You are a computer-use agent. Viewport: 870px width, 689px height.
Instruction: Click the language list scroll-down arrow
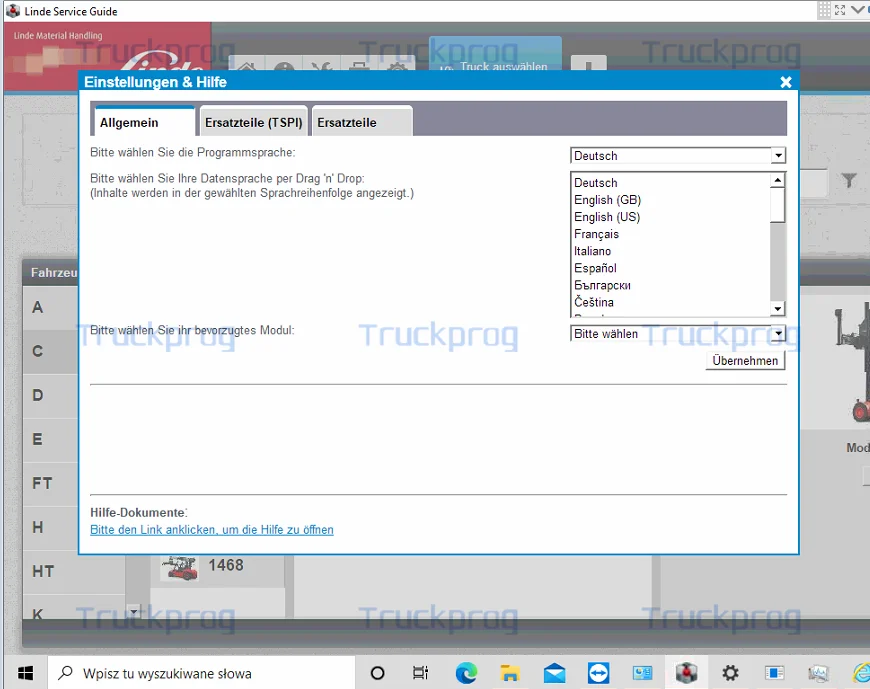778,308
